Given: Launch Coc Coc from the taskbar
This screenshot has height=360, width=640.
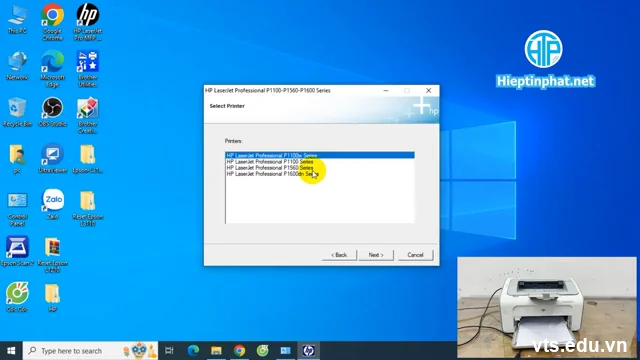Looking at the screenshot, I should tap(262, 351).
